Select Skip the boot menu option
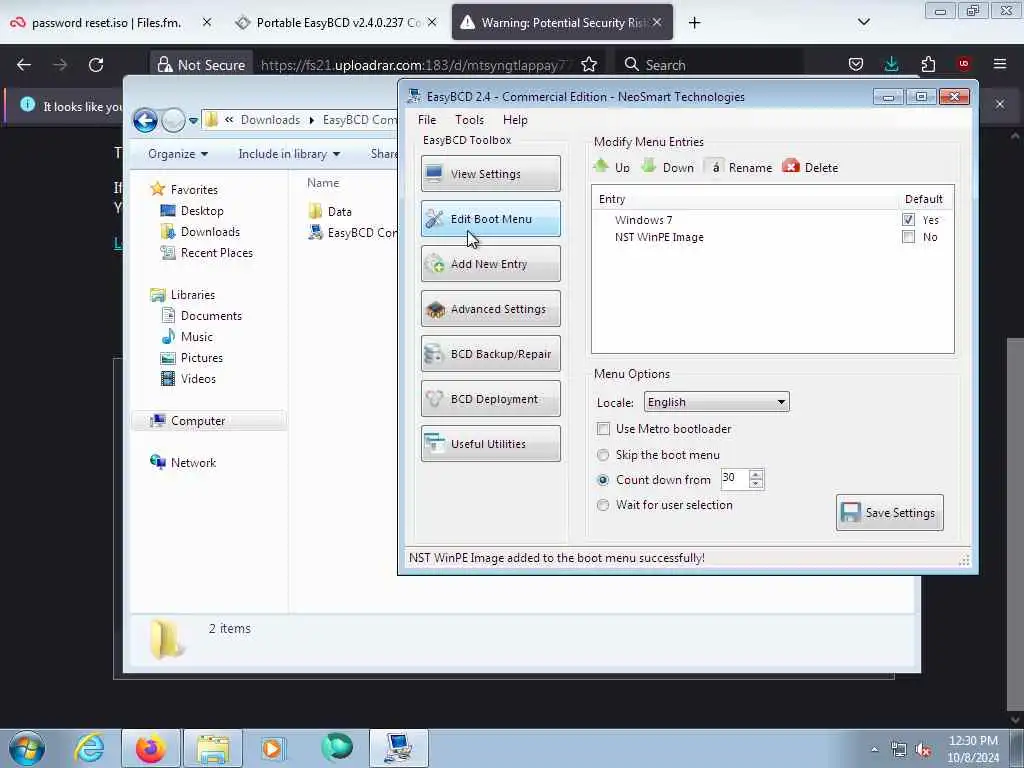The height and width of the screenshot is (768, 1024). coord(603,455)
